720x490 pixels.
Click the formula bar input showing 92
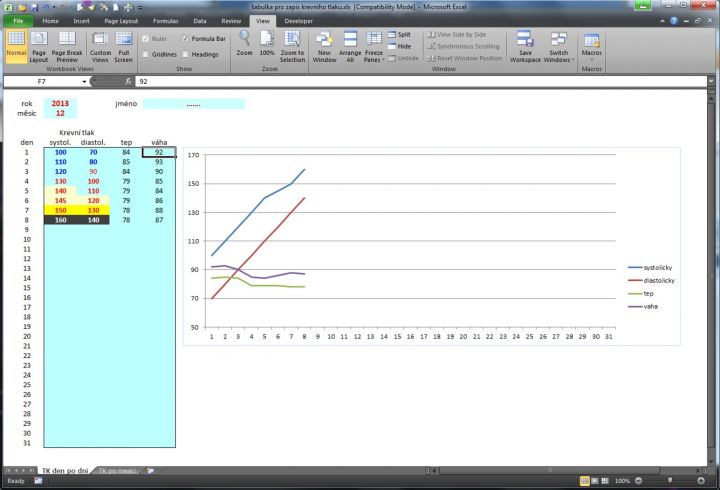click(x=421, y=81)
